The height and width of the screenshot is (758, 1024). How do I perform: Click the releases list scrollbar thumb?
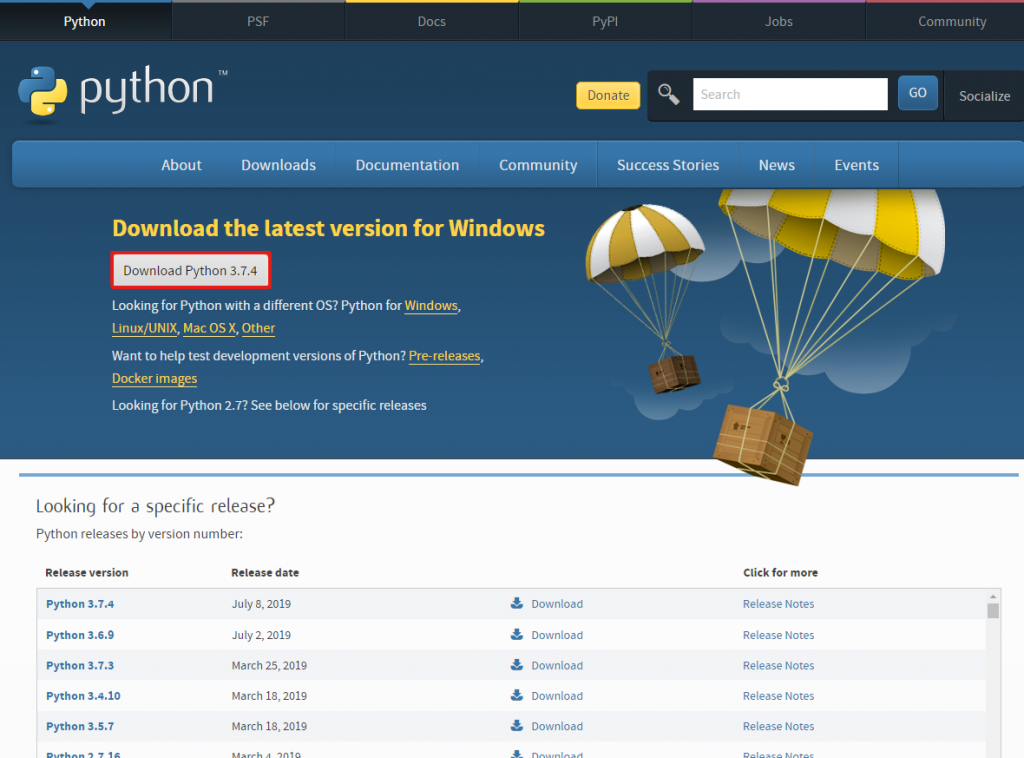tap(993, 610)
